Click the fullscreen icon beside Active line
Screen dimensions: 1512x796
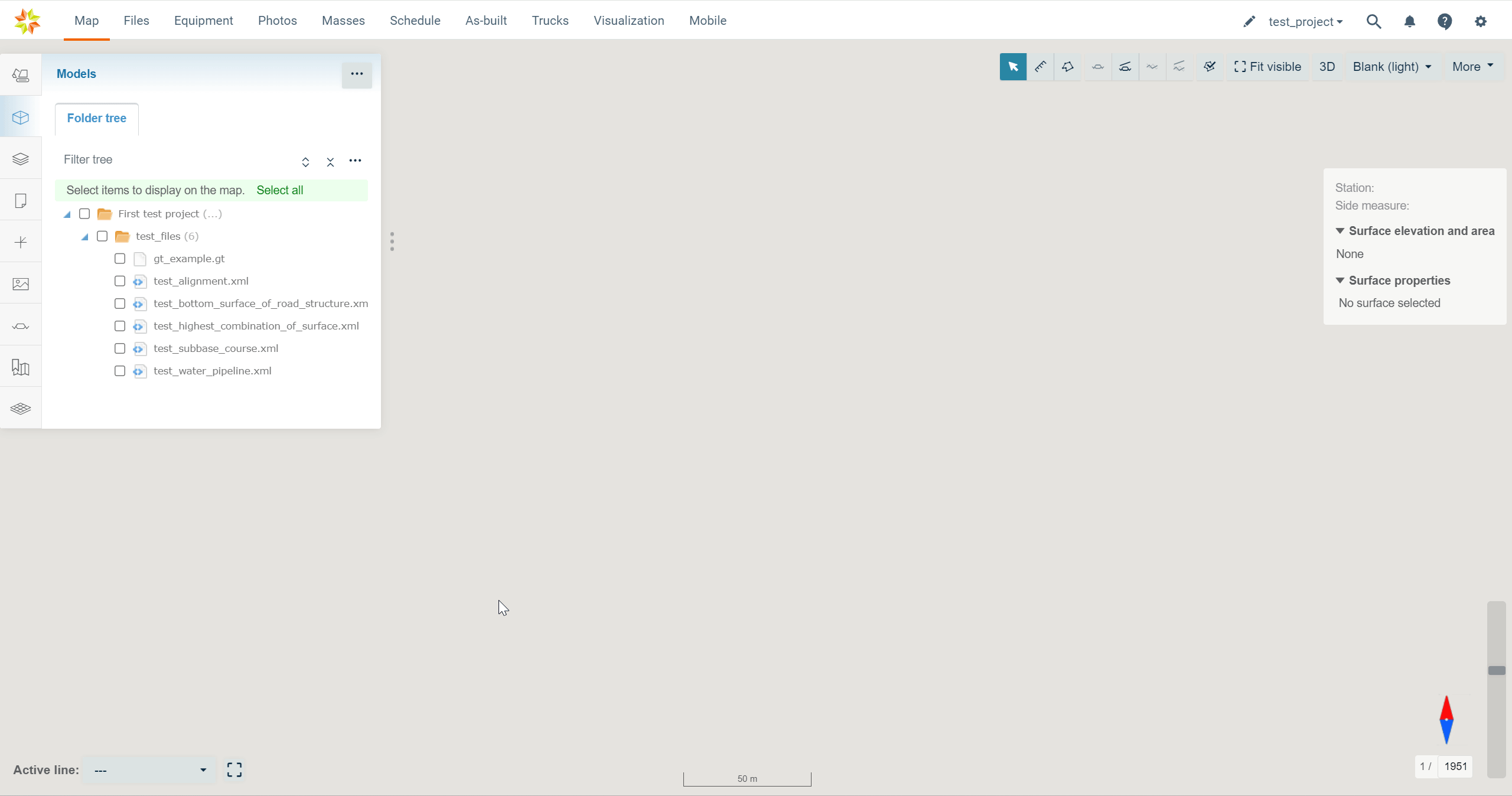(x=234, y=769)
